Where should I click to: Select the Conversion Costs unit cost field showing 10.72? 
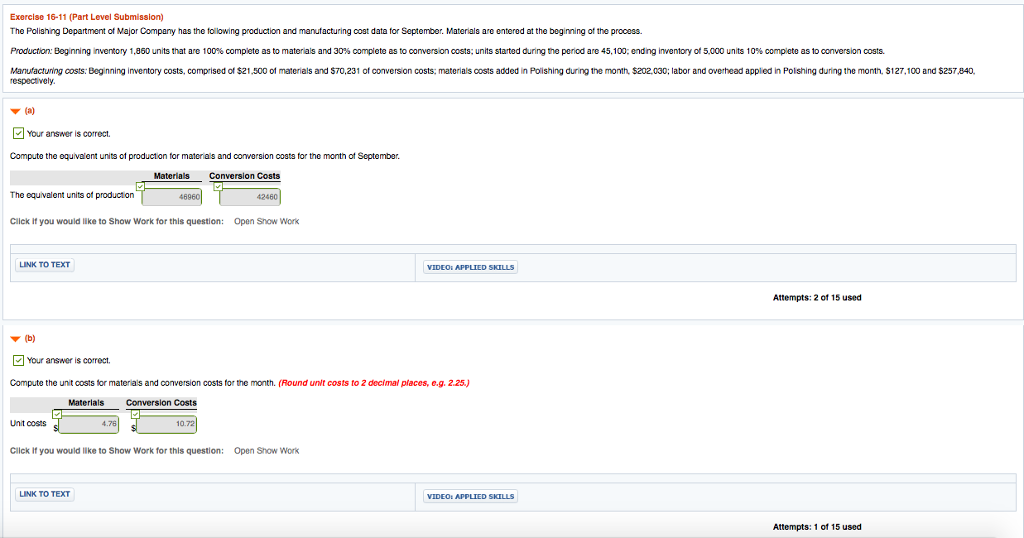click(170, 424)
